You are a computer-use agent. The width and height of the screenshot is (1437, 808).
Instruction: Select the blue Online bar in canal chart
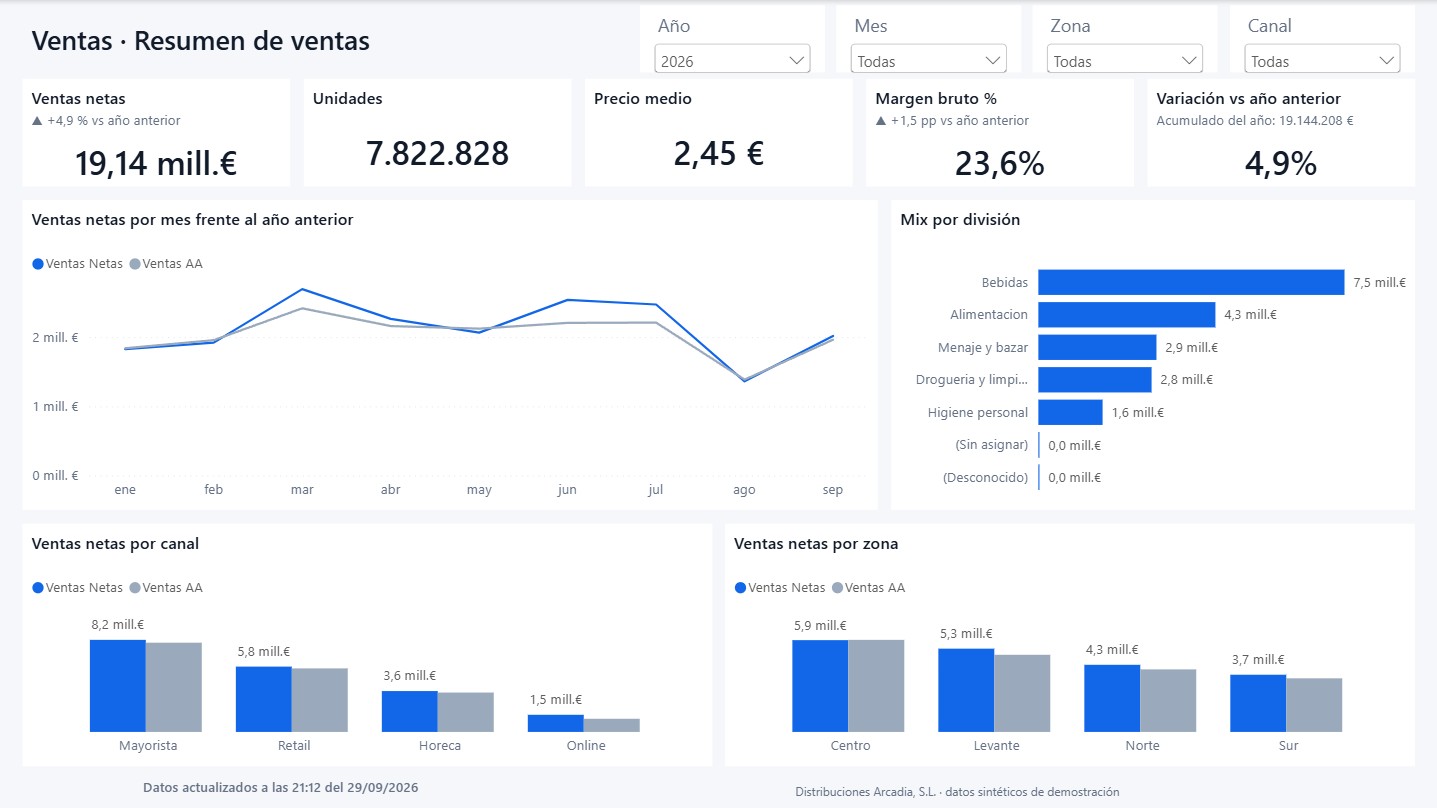(x=556, y=723)
